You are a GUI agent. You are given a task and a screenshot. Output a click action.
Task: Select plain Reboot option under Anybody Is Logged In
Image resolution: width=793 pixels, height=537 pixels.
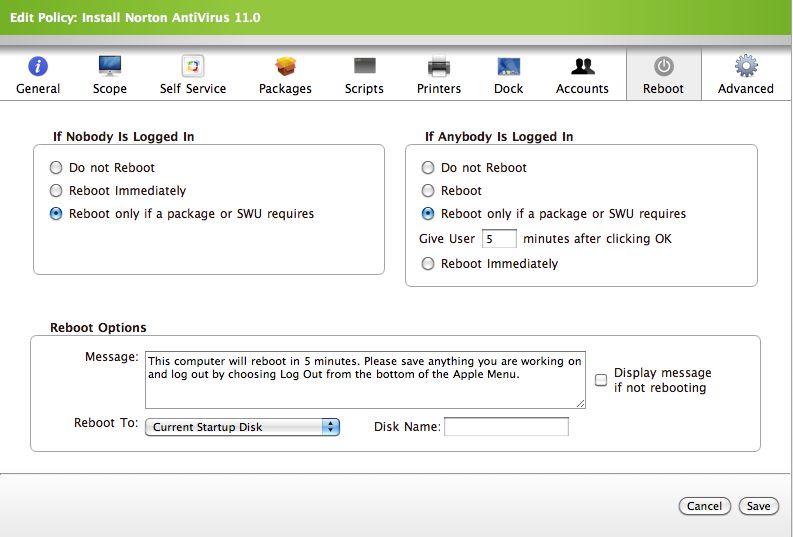click(428, 191)
